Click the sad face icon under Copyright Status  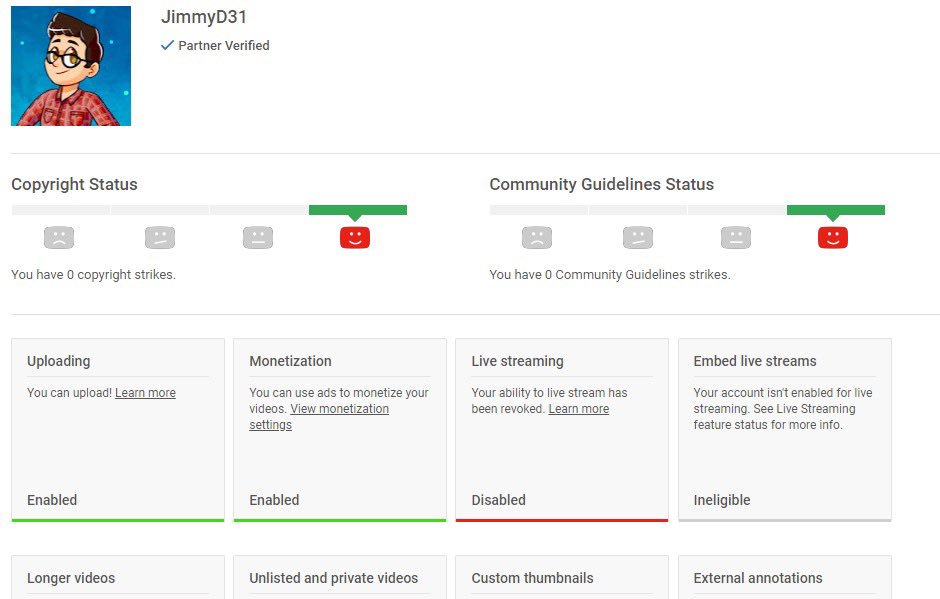(59, 237)
